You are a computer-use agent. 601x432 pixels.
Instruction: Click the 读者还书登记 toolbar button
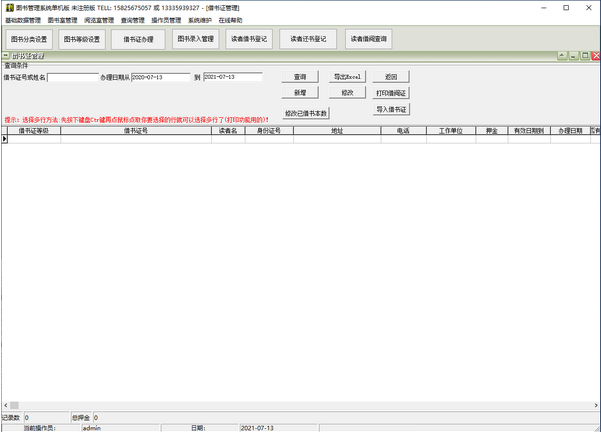tap(308, 39)
